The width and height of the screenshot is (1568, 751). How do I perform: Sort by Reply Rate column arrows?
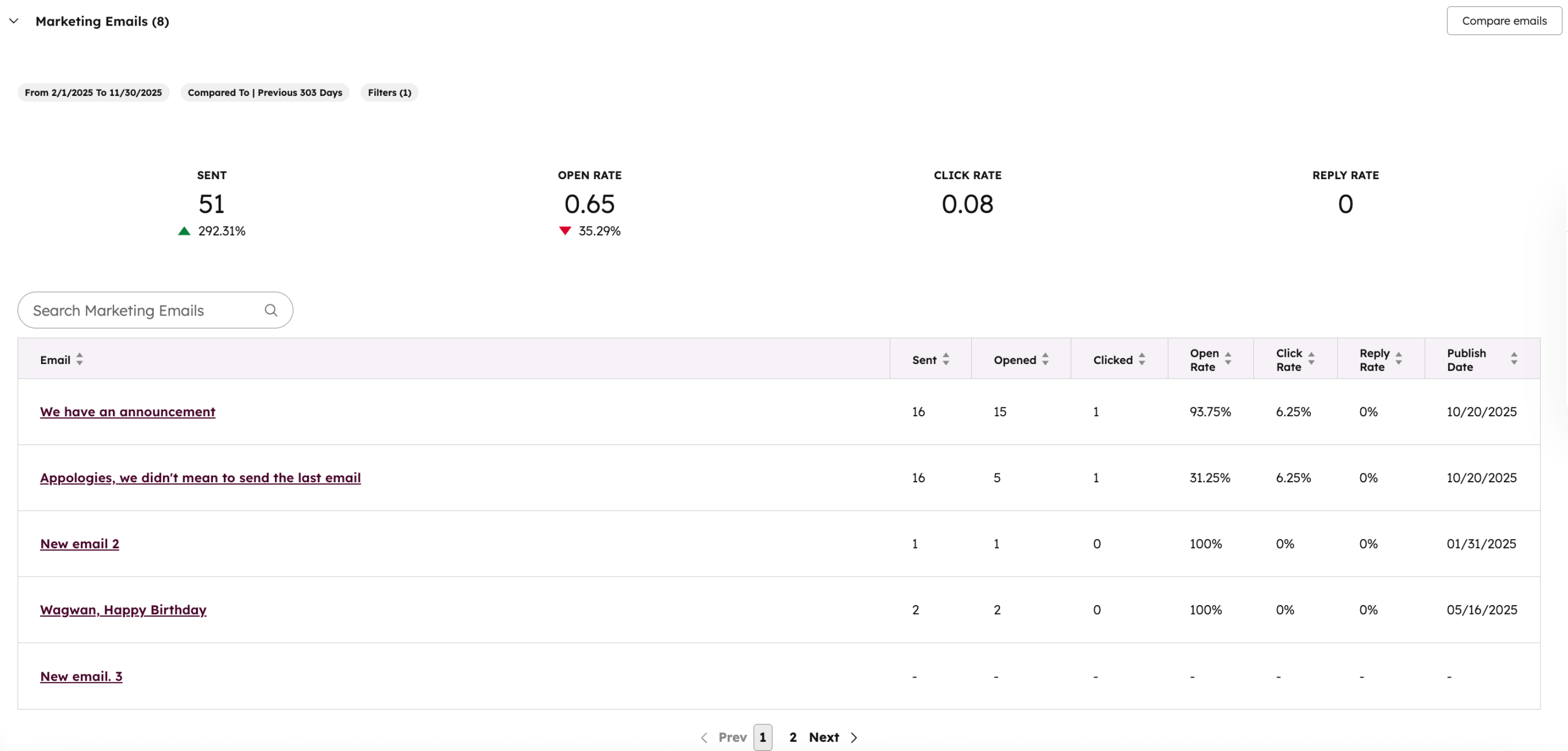[x=1398, y=359]
